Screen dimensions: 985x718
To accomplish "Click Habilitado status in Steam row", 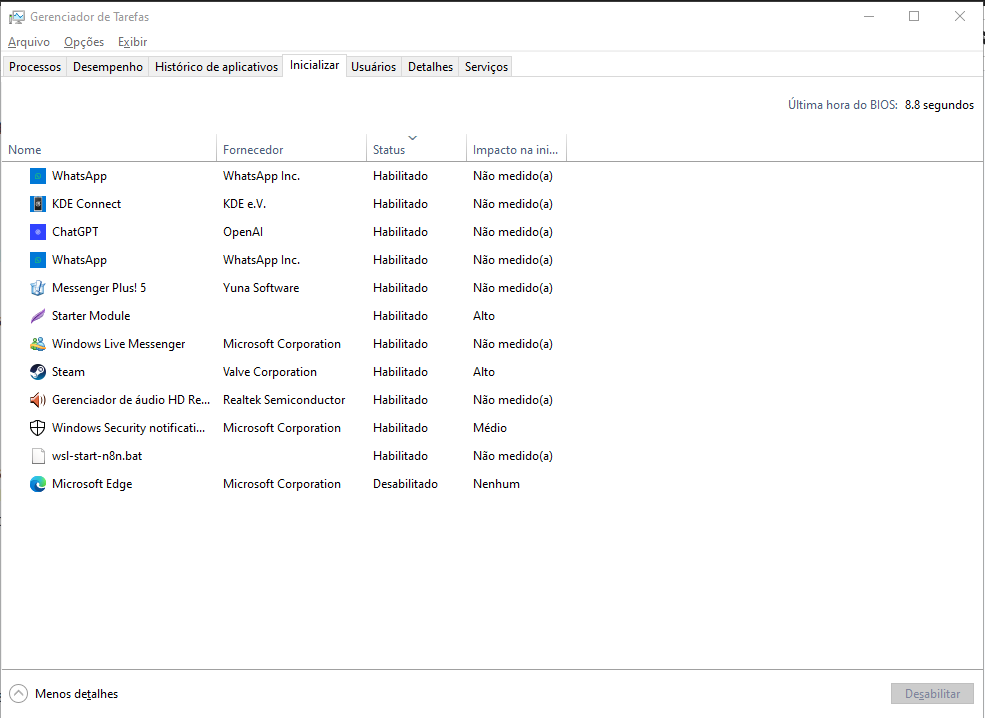I will coord(400,372).
